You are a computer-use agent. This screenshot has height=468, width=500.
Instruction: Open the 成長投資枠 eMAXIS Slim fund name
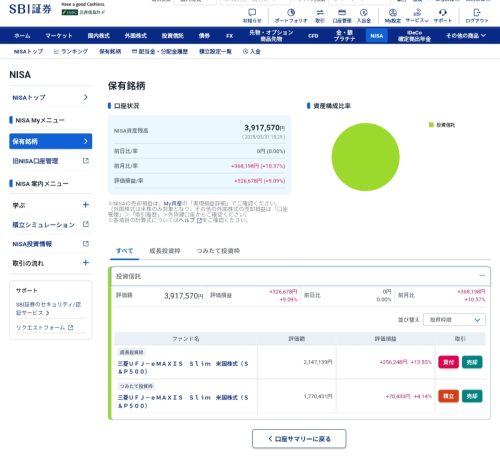coord(183,367)
